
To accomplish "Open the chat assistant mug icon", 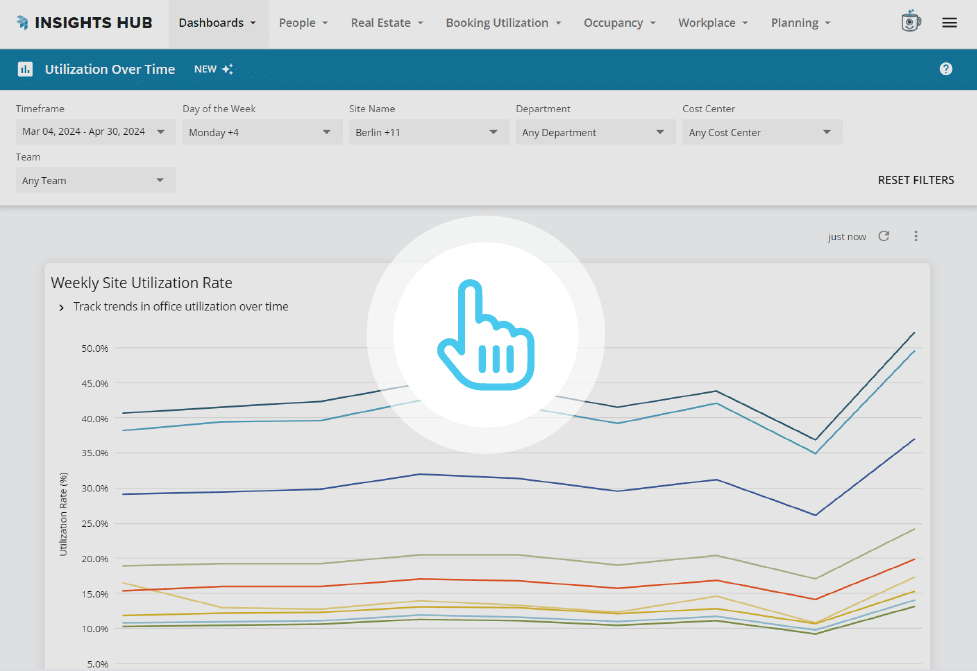I will tap(910, 22).
